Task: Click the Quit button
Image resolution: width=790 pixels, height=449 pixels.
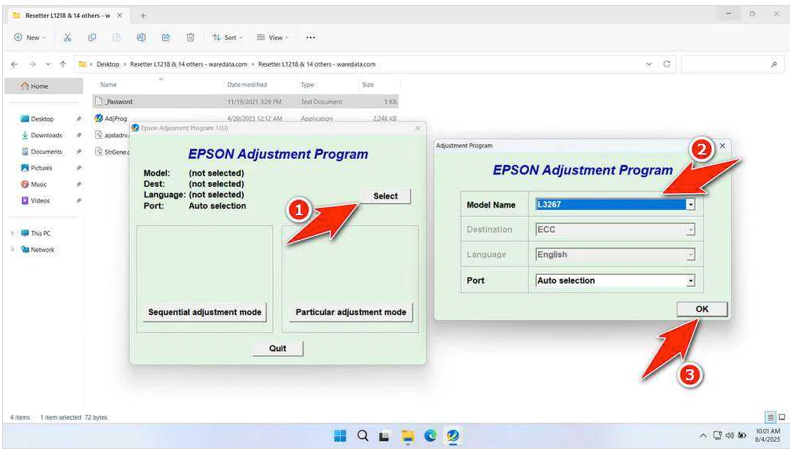Action: (278, 348)
